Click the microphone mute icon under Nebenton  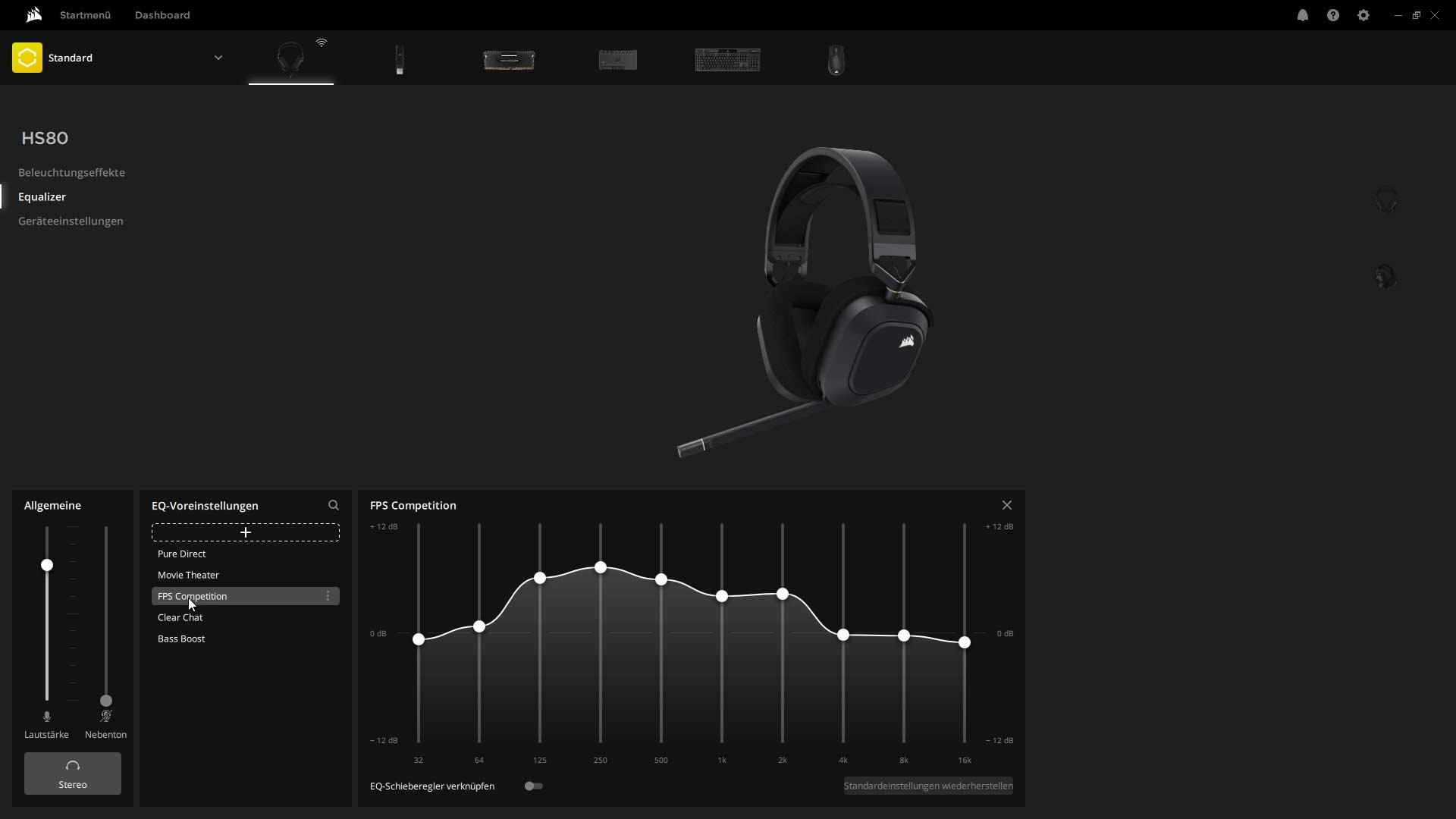coord(106,717)
